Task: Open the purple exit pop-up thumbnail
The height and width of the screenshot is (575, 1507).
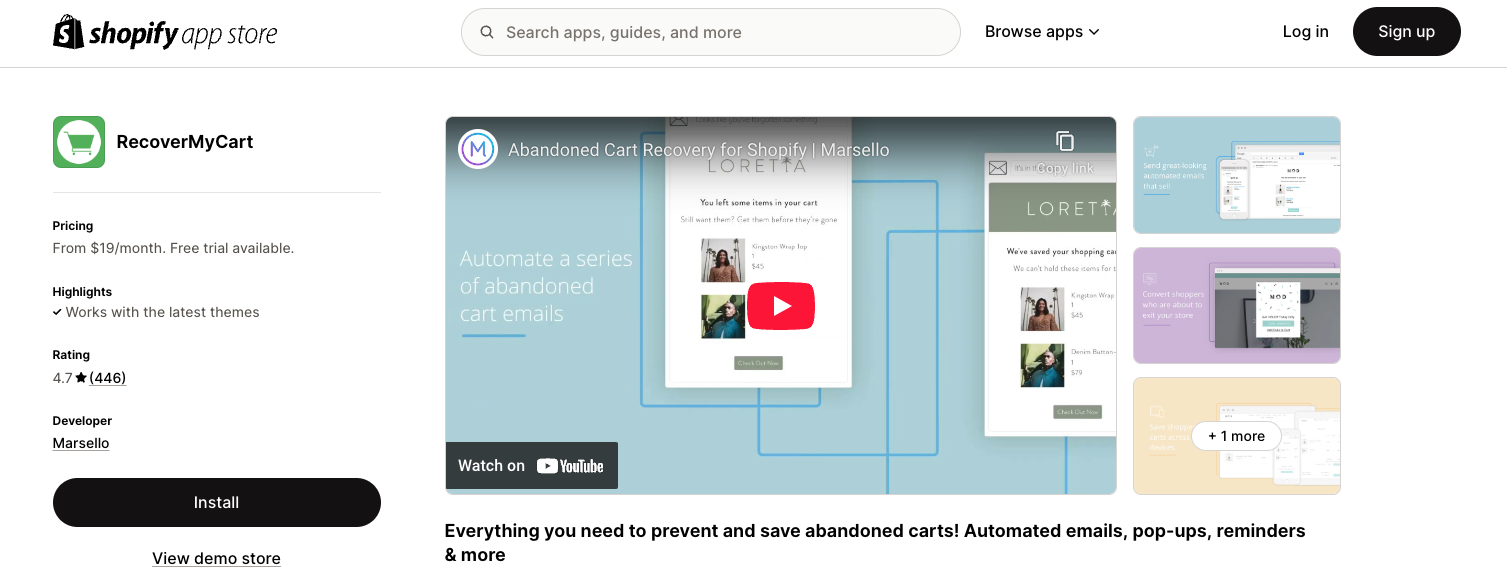Action: click(x=1236, y=305)
